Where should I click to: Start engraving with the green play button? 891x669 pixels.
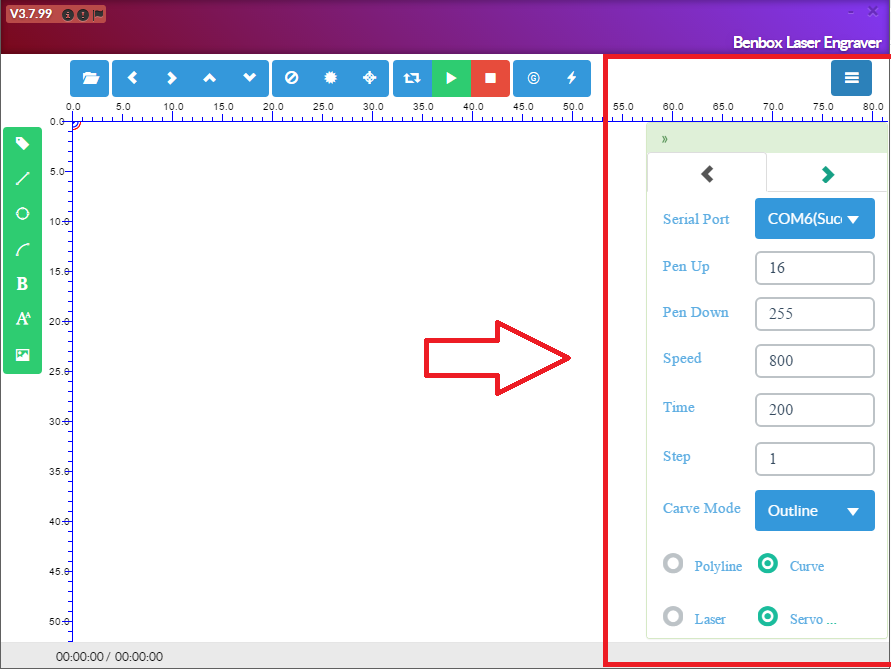coord(451,78)
